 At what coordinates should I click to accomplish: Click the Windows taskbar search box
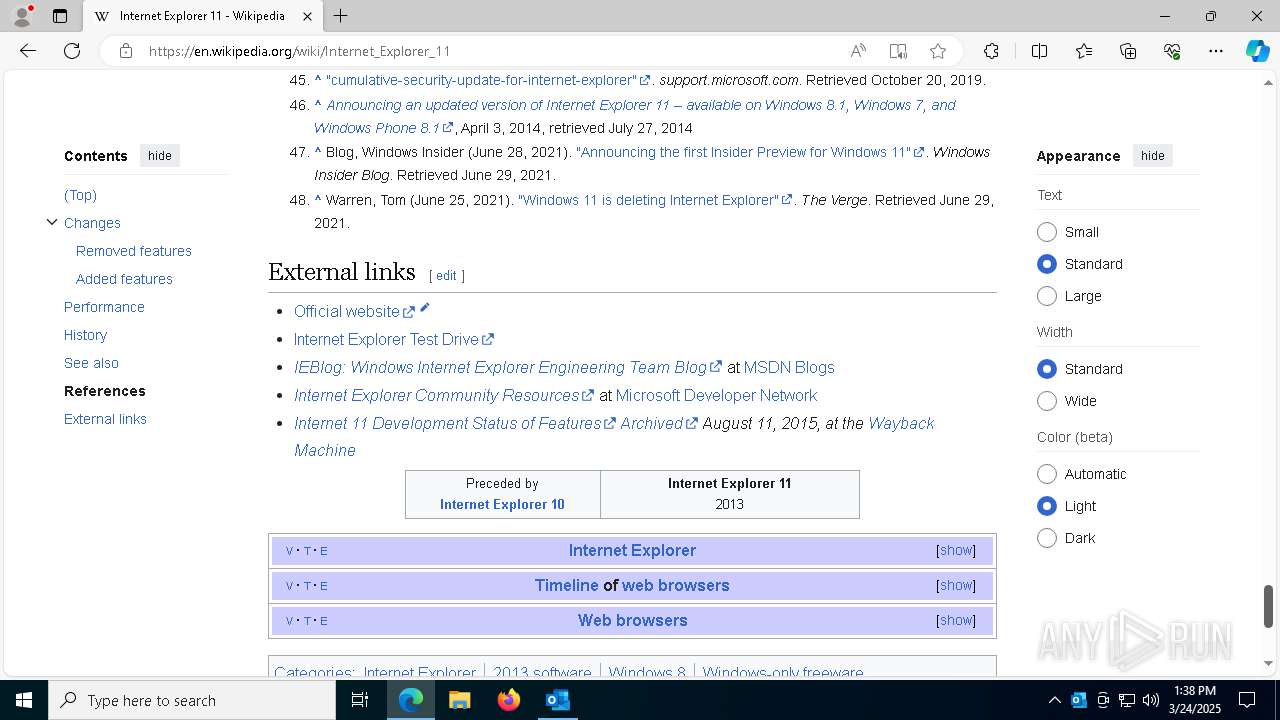[x=192, y=700]
